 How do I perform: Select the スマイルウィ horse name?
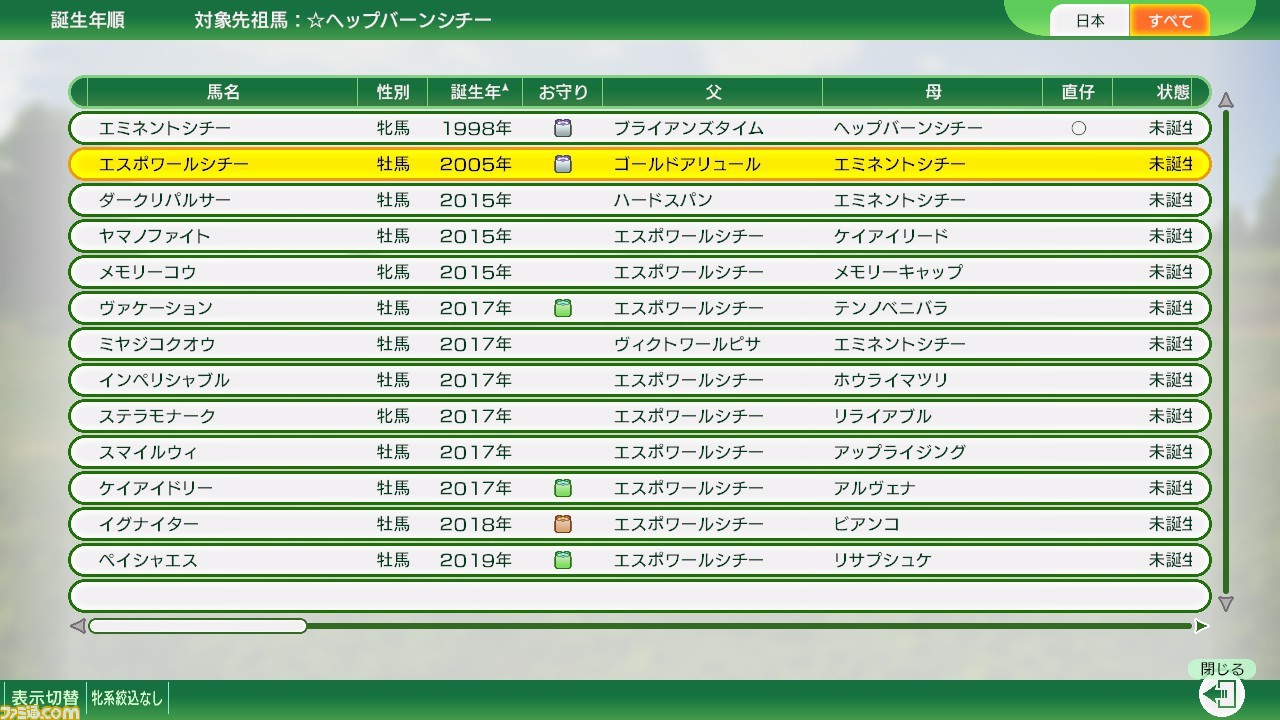(x=148, y=452)
